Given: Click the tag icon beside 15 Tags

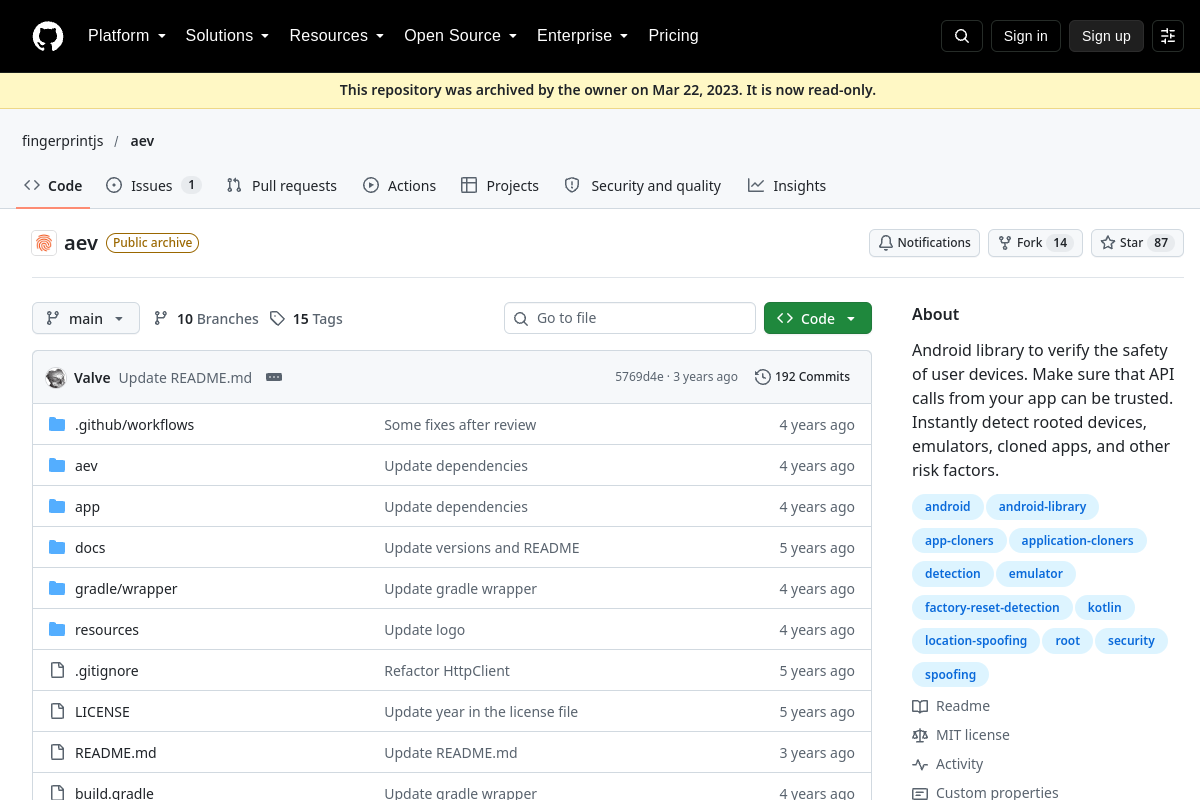Looking at the screenshot, I should [x=277, y=318].
